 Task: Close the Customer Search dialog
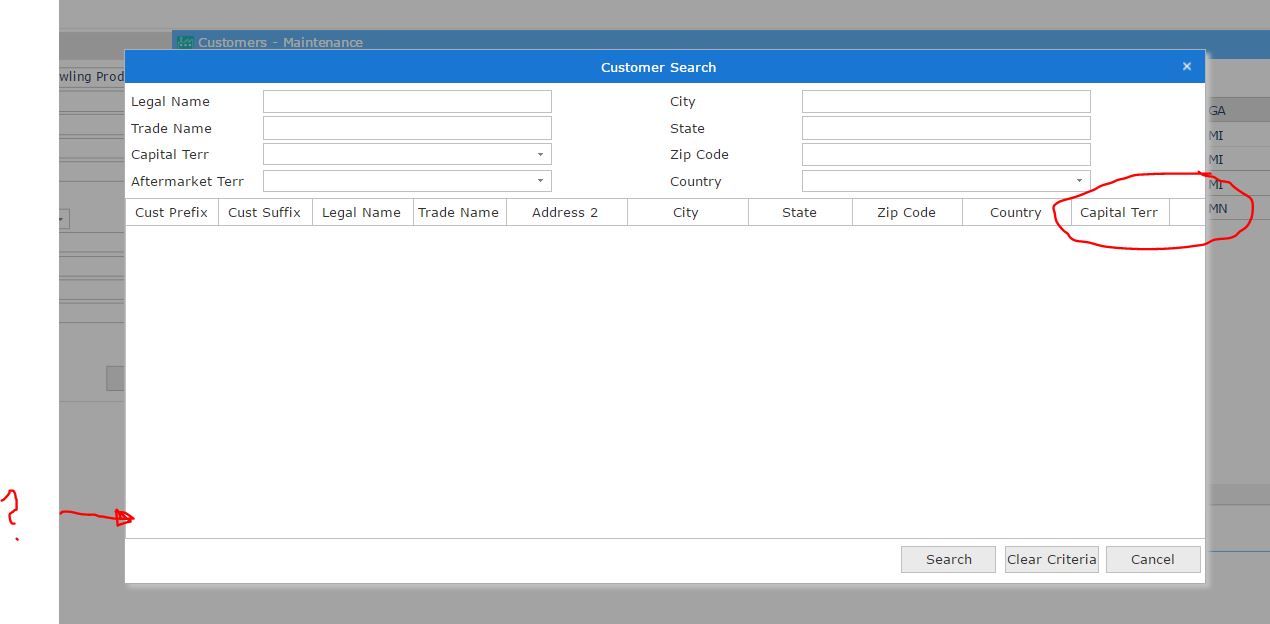click(x=1187, y=67)
